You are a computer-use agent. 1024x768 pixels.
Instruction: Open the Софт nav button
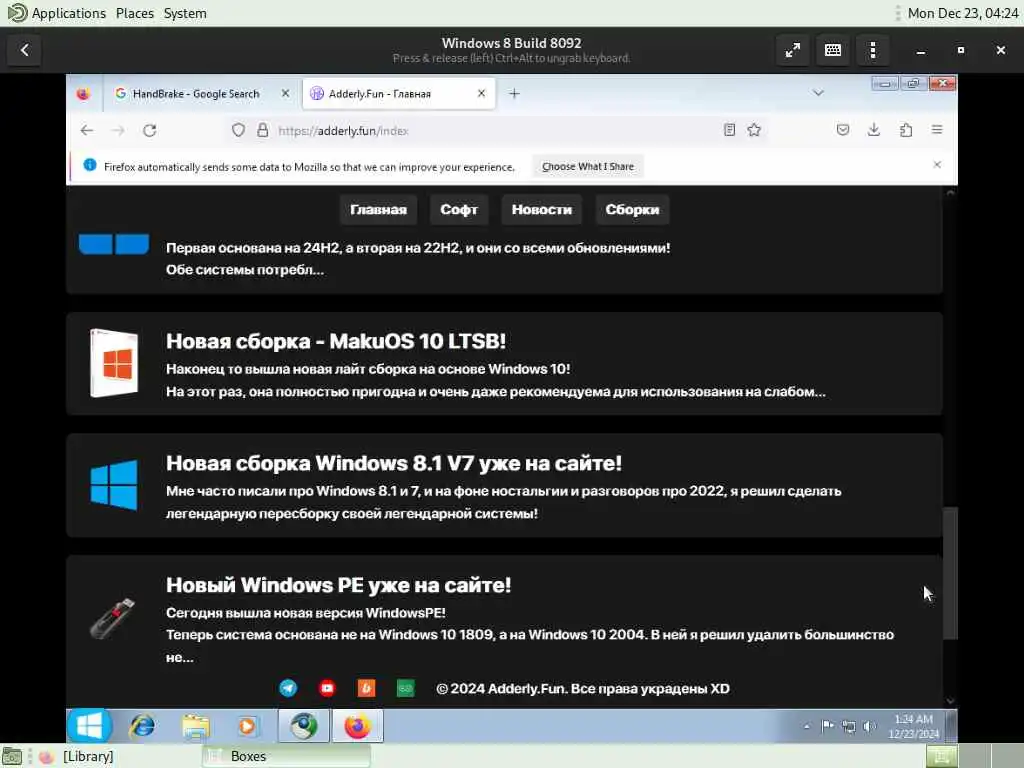(x=459, y=210)
